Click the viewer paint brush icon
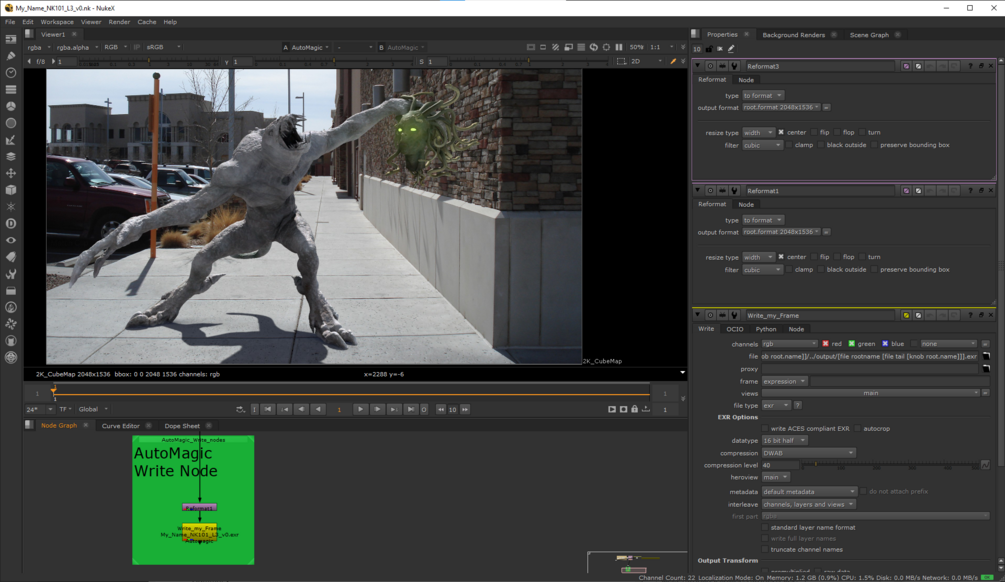 click(673, 62)
